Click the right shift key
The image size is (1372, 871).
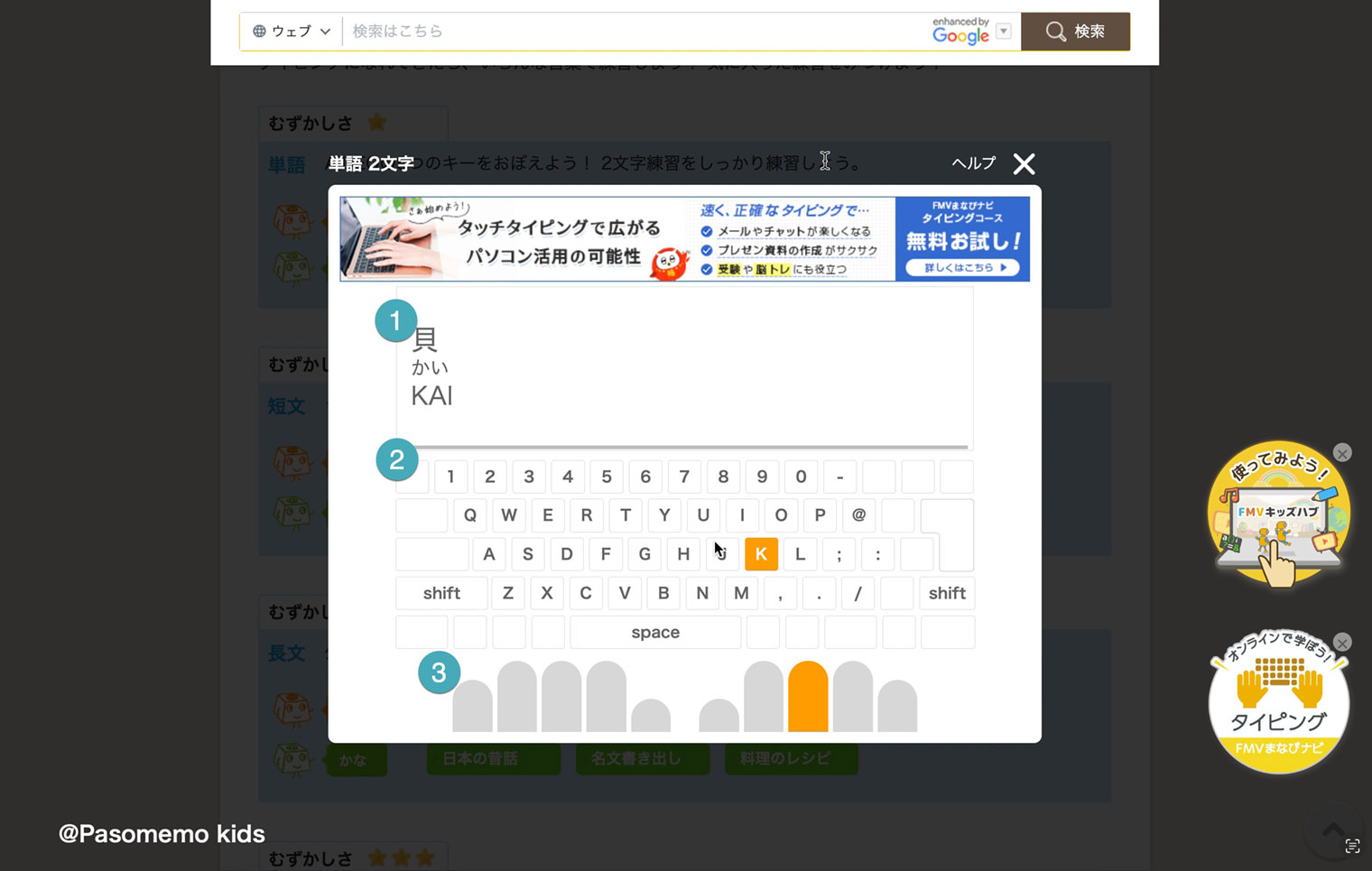pos(947,593)
